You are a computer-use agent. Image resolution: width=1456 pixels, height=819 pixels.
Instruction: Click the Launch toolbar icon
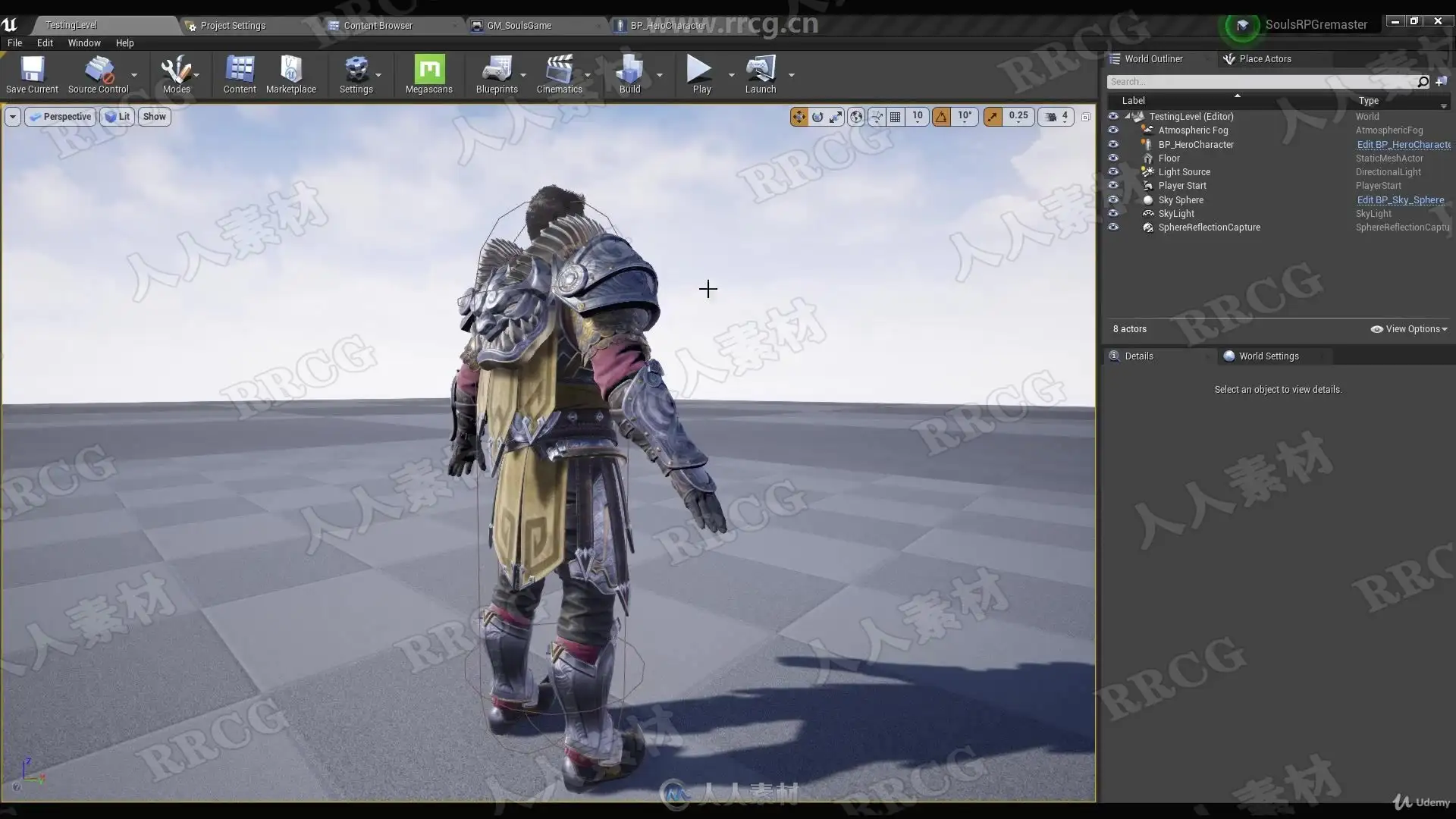760,74
